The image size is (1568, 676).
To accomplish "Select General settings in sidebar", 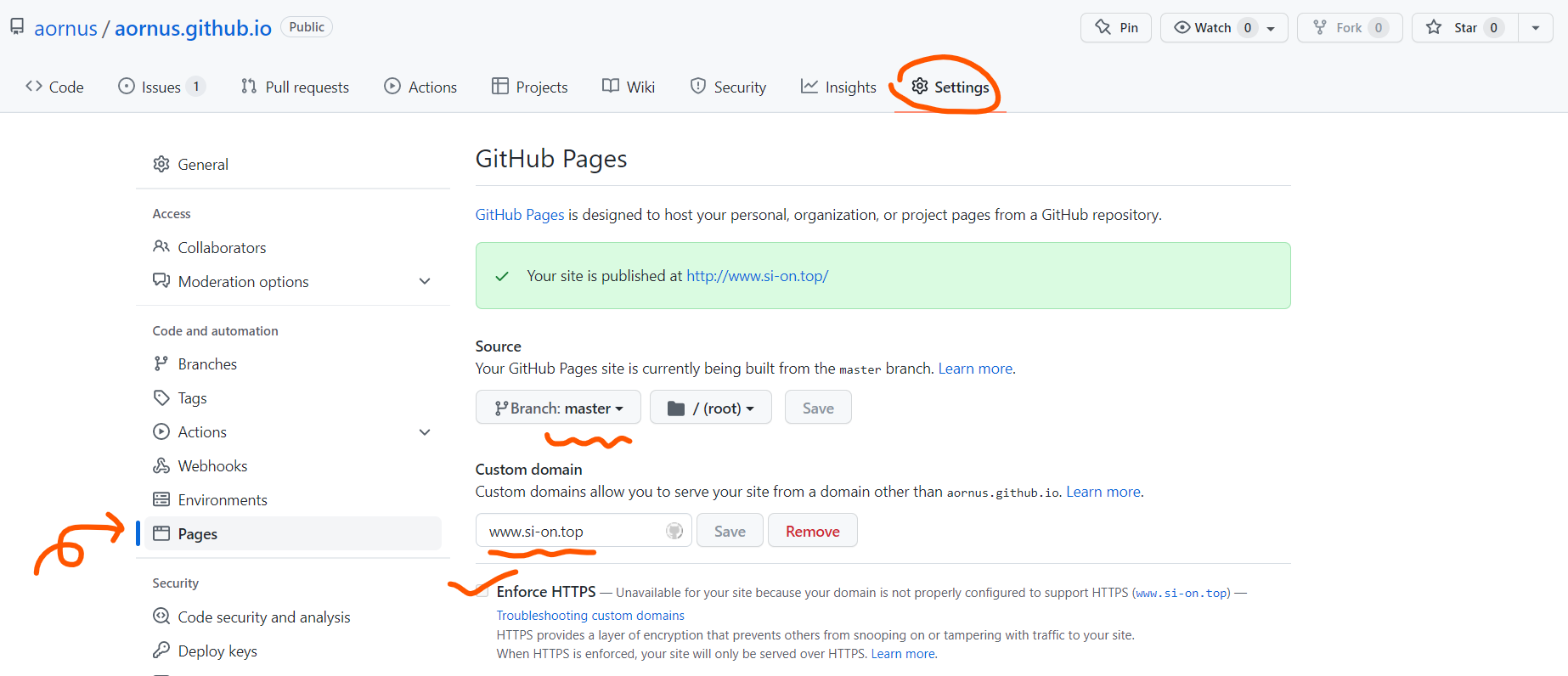I will (202, 164).
